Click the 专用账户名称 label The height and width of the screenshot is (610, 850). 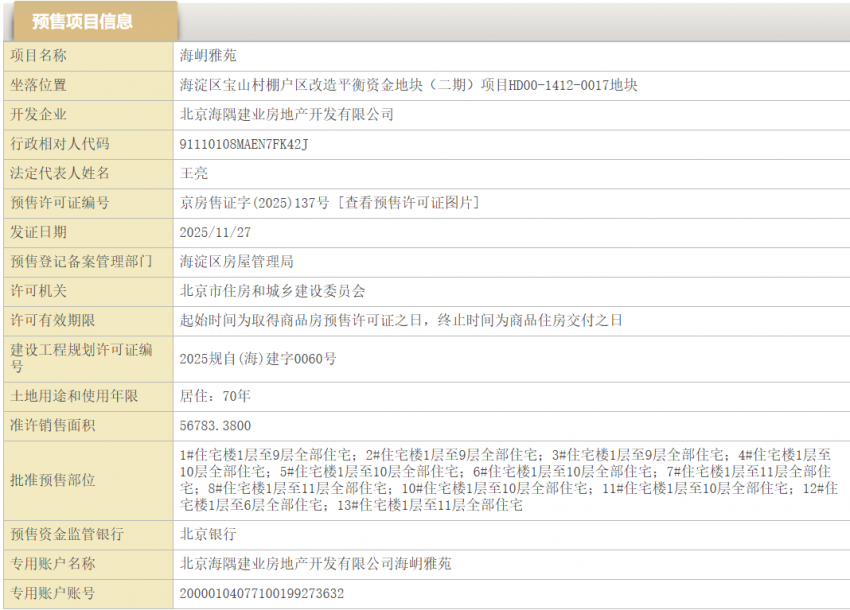(53, 564)
